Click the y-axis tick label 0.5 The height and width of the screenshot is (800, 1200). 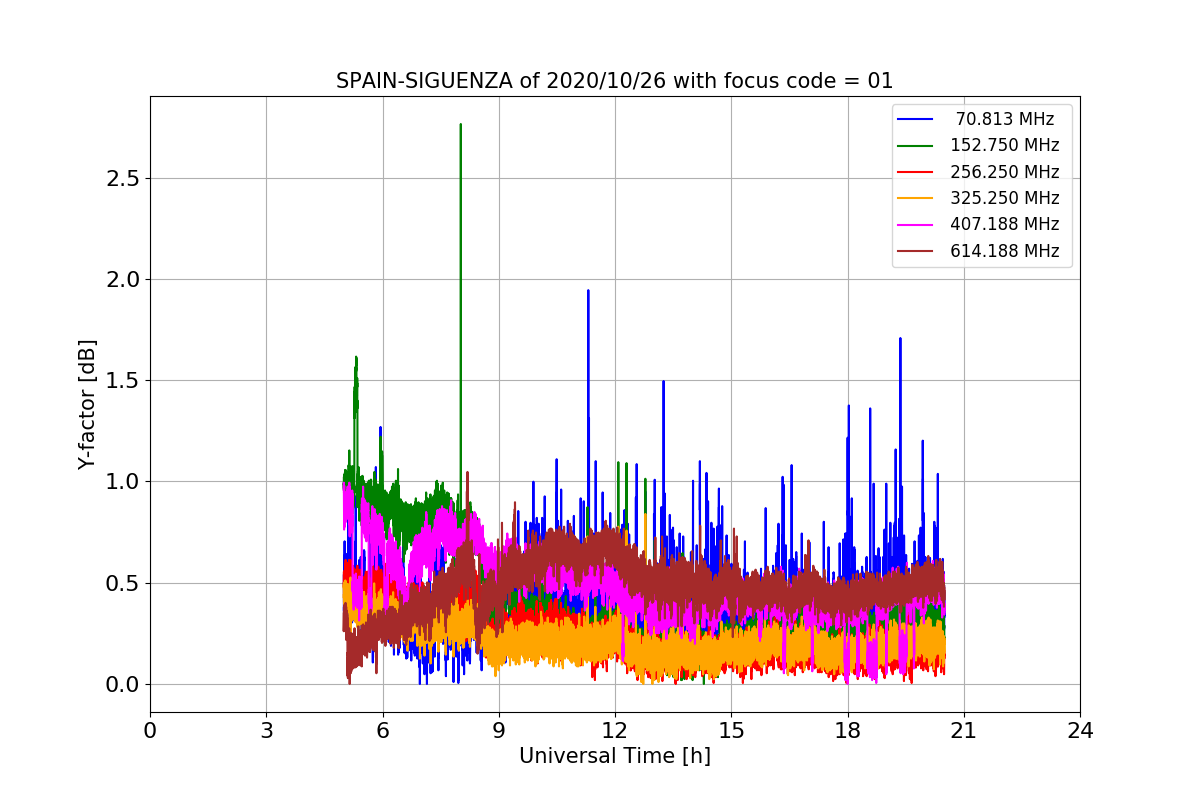[120, 584]
